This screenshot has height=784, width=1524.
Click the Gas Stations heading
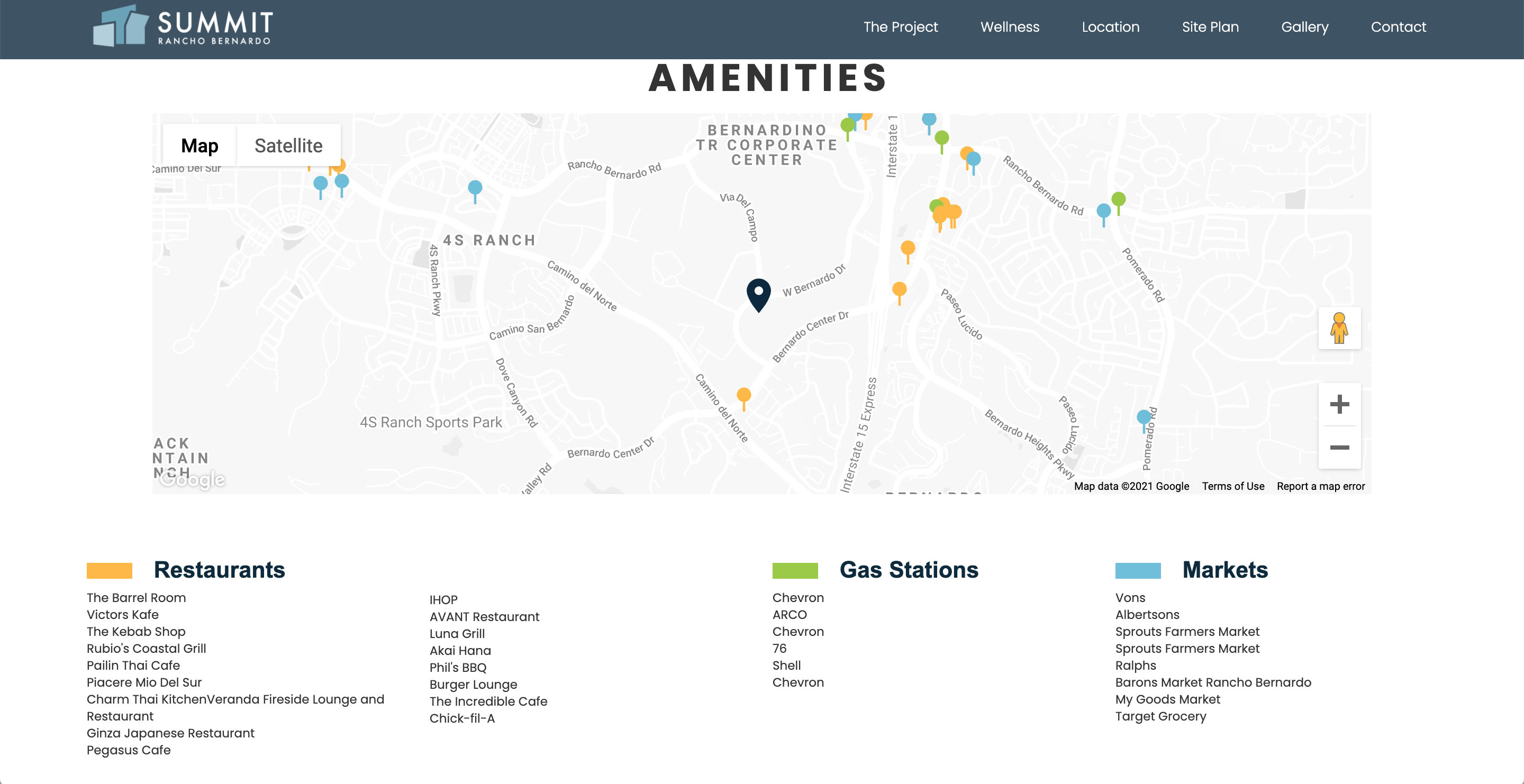tap(909, 570)
